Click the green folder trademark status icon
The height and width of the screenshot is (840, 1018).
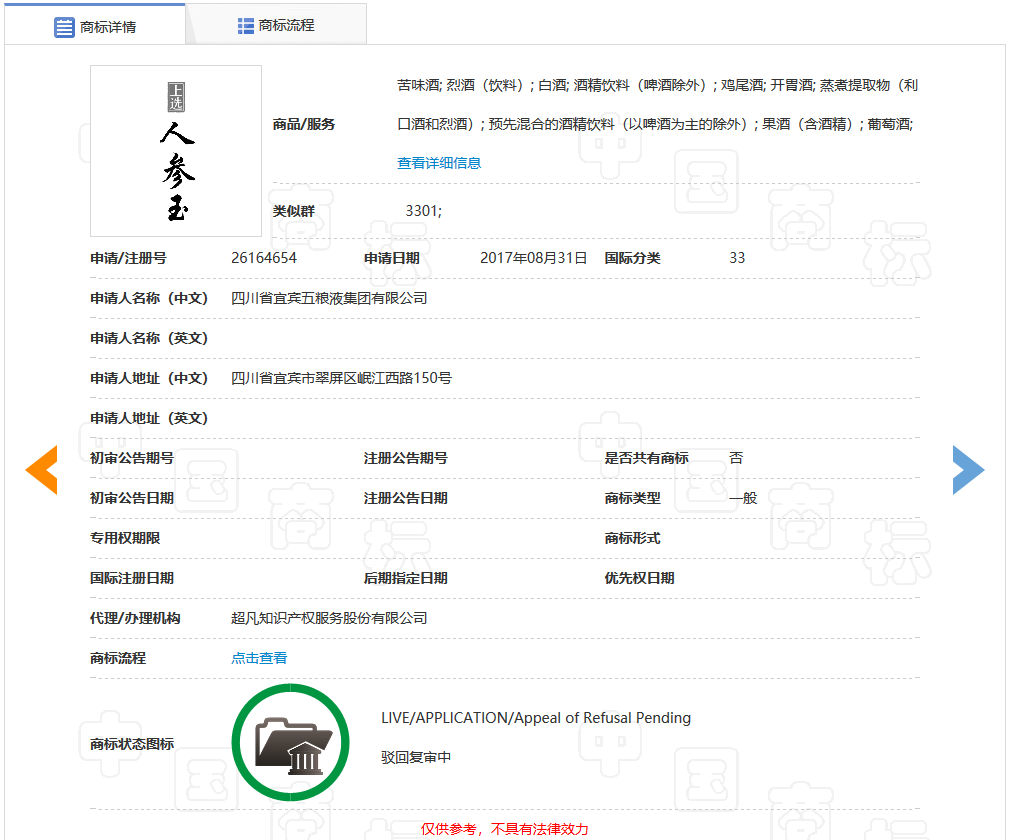pos(290,742)
